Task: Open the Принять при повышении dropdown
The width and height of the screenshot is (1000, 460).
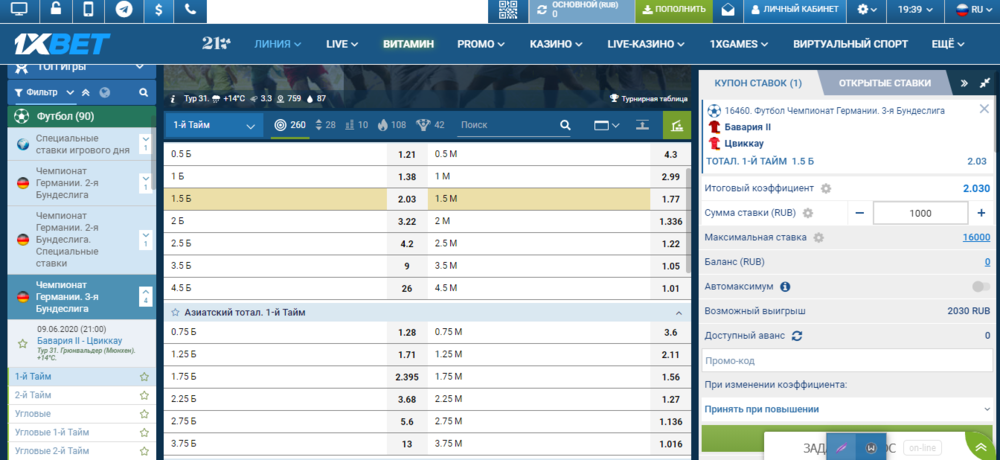Action: coord(846,409)
